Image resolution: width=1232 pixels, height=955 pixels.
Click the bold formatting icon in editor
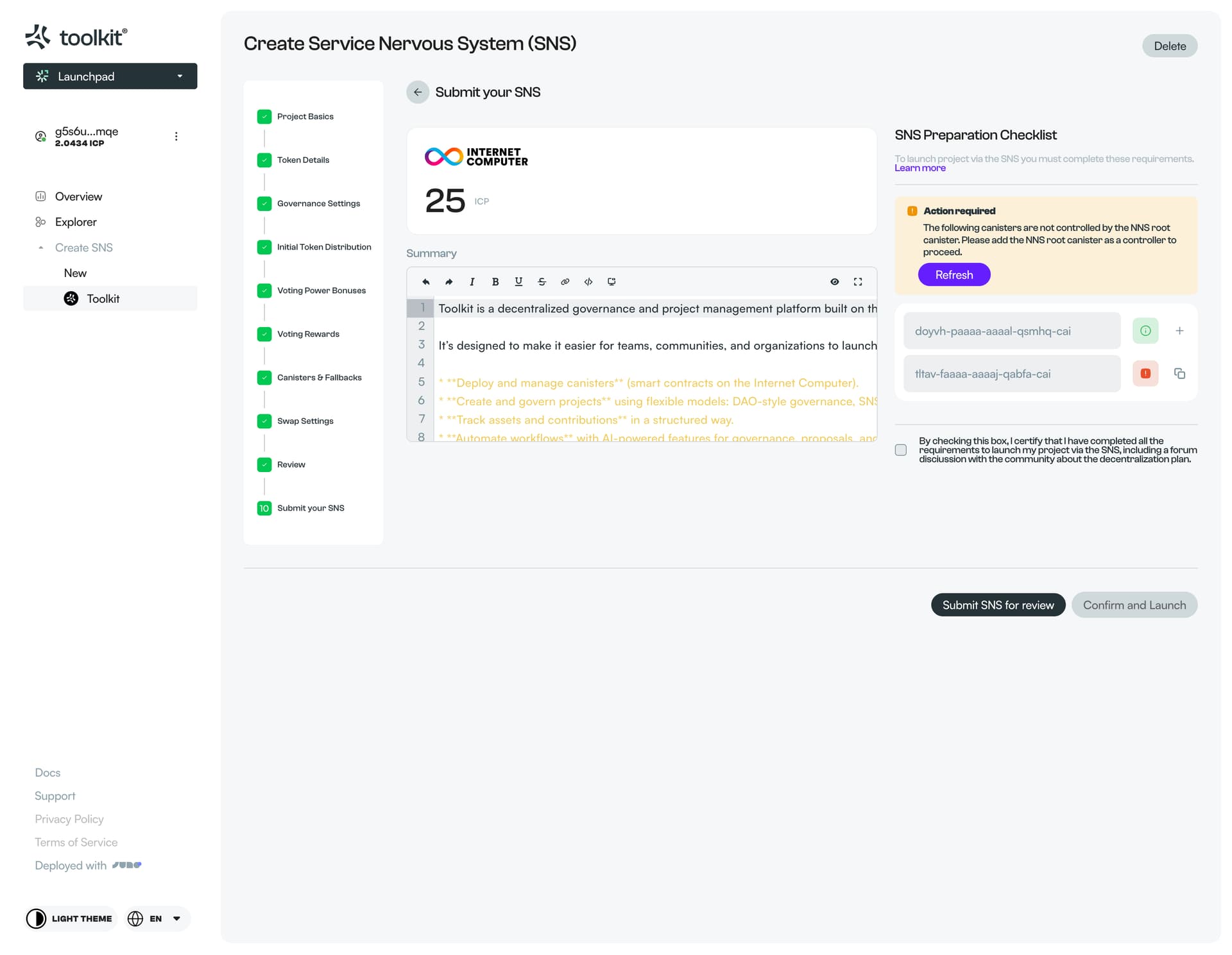(495, 282)
